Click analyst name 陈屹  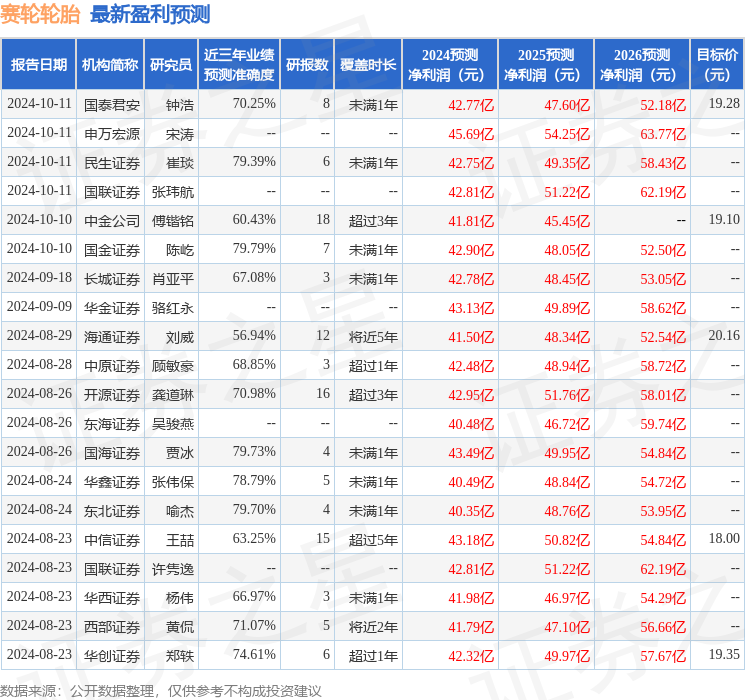[180, 250]
